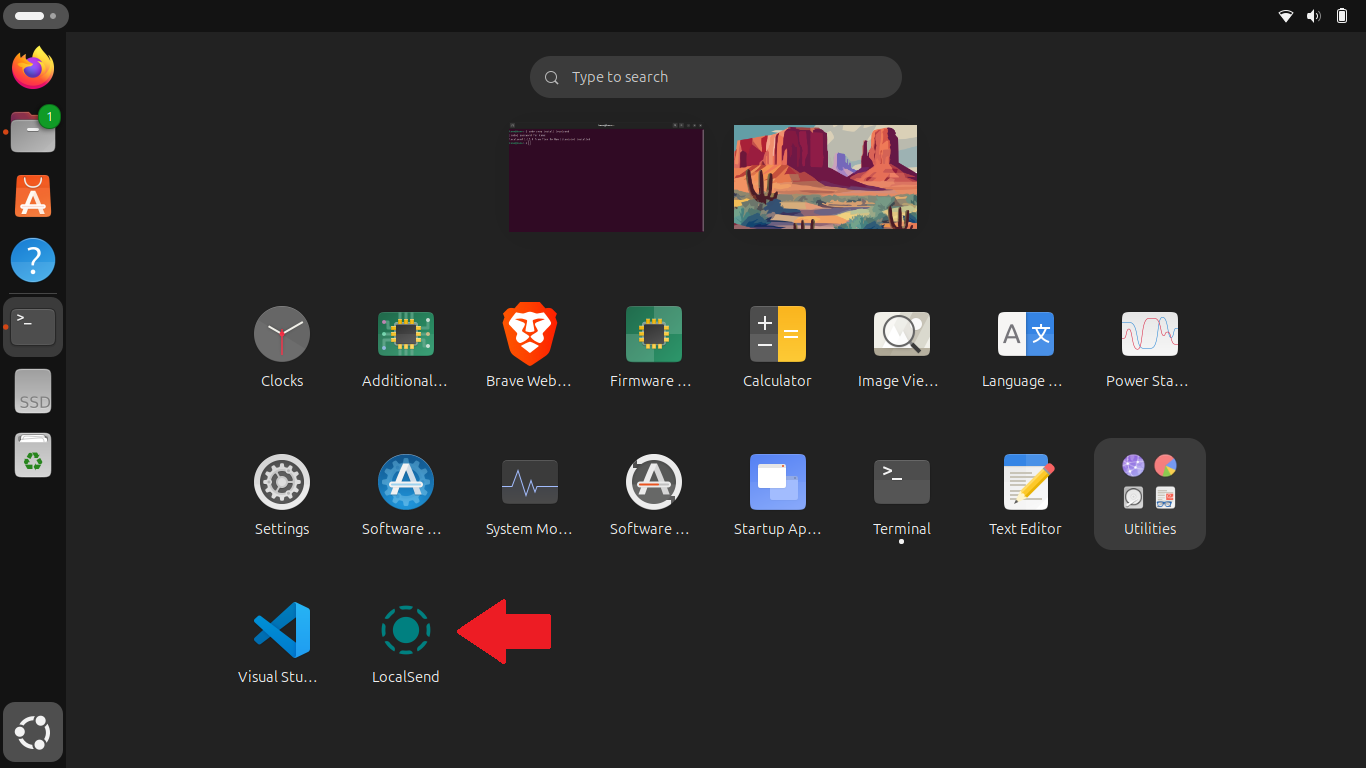This screenshot has width=1366, height=768.
Task: Launch Firefox from the dock
Action: coord(33,68)
